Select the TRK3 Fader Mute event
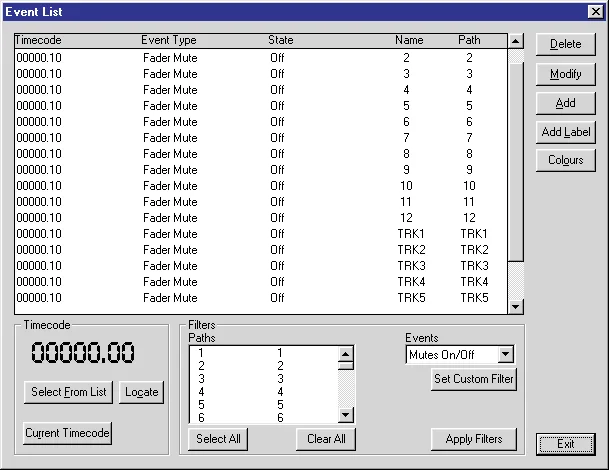609x470 pixels. click(261, 266)
